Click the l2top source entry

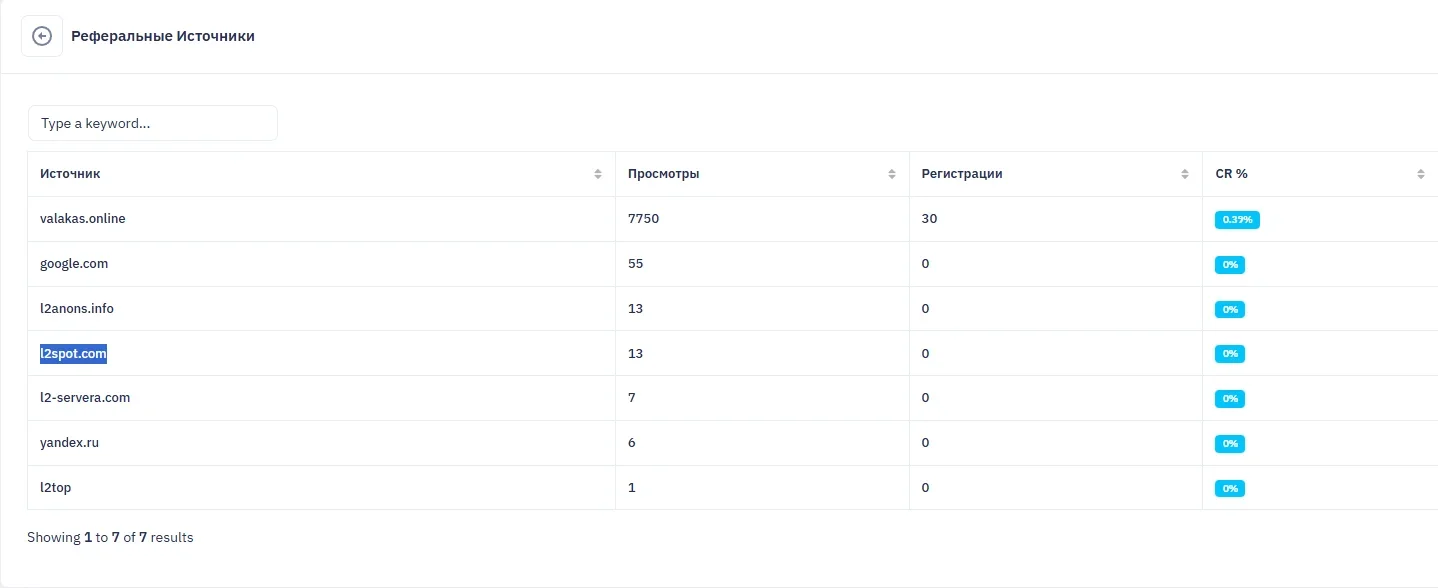click(56, 488)
